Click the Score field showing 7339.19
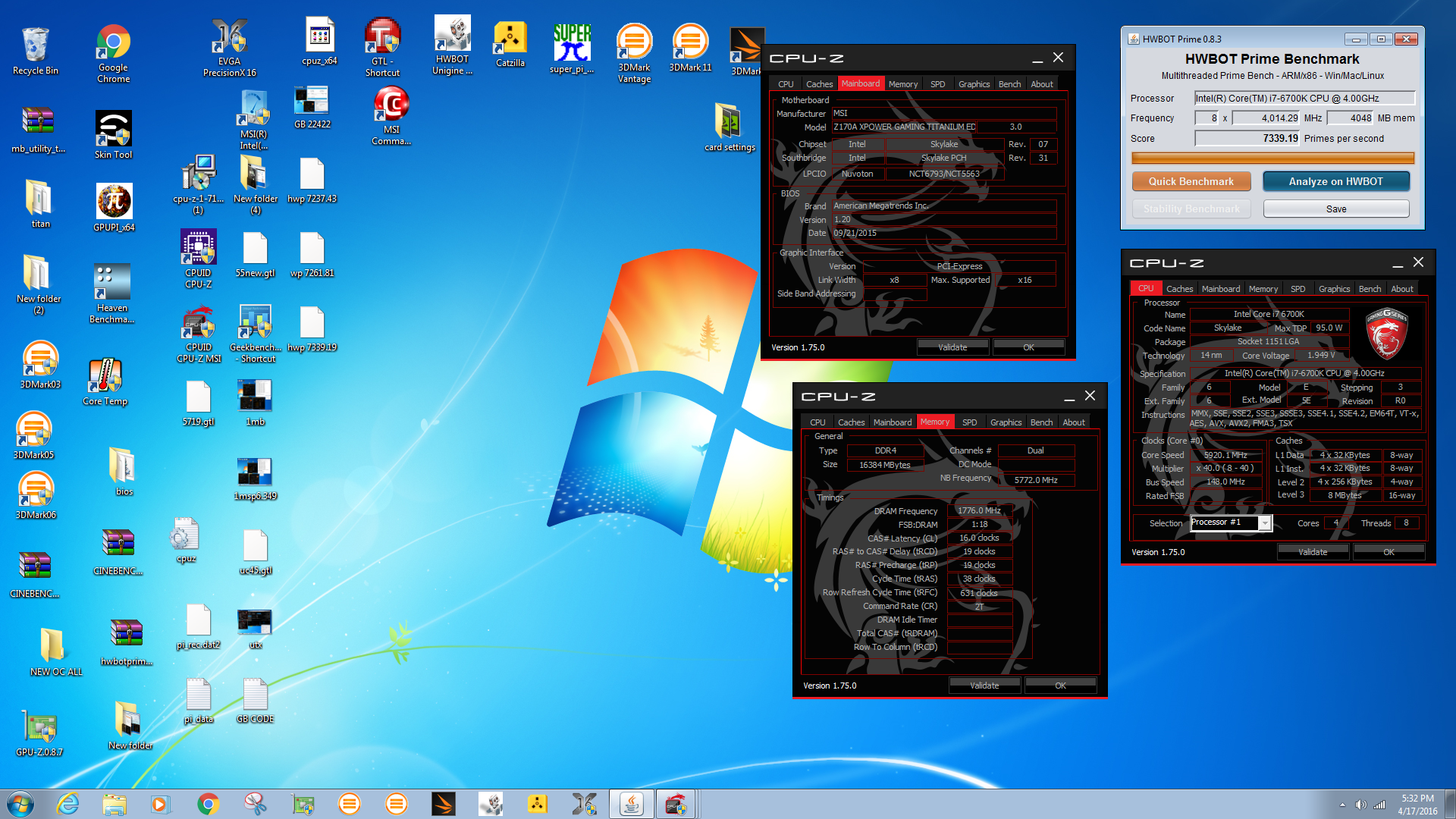This screenshot has height=819, width=1456. (1247, 138)
